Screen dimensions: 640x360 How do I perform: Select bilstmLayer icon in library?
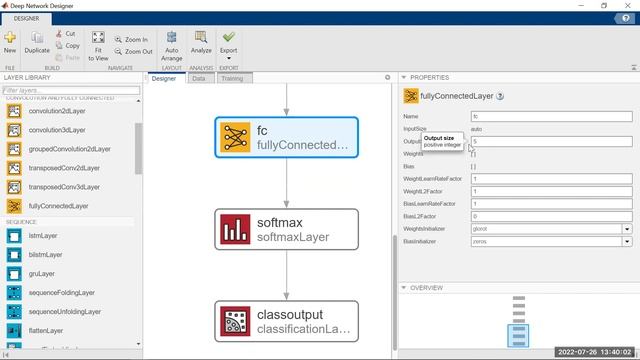point(14,255)
